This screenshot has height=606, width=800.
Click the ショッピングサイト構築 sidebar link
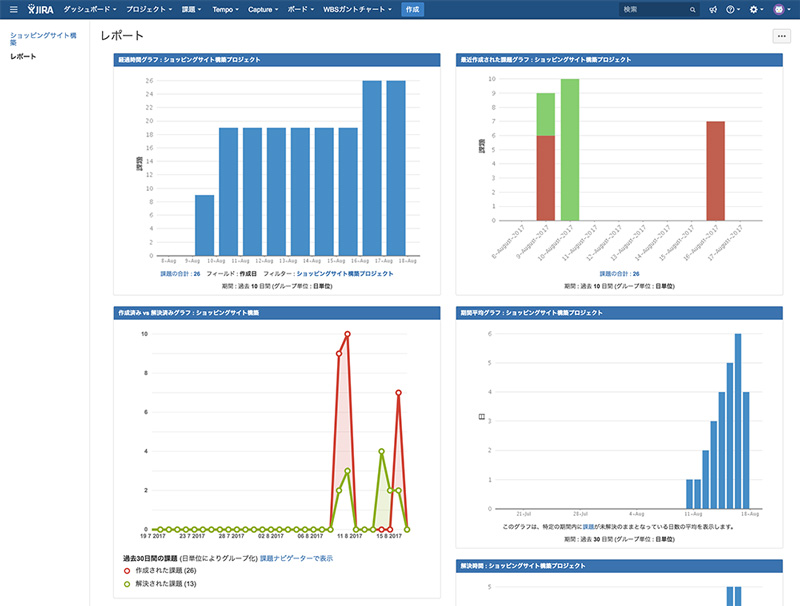point(43,38)
